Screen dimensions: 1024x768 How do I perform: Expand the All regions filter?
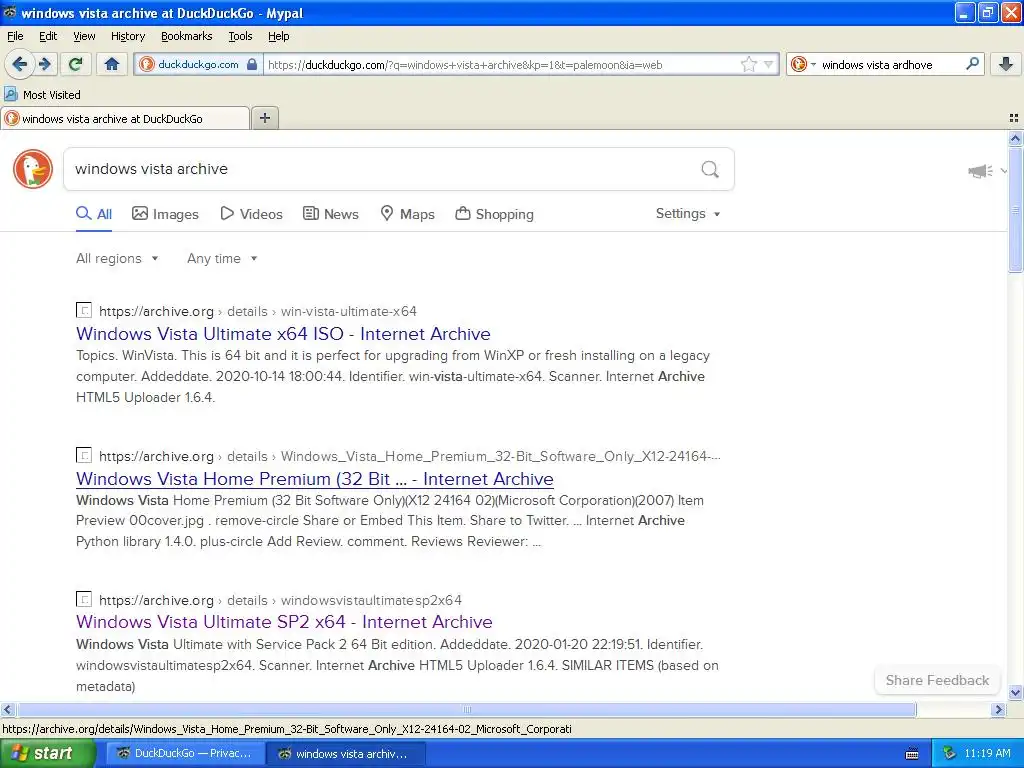(x=117, y=259)
